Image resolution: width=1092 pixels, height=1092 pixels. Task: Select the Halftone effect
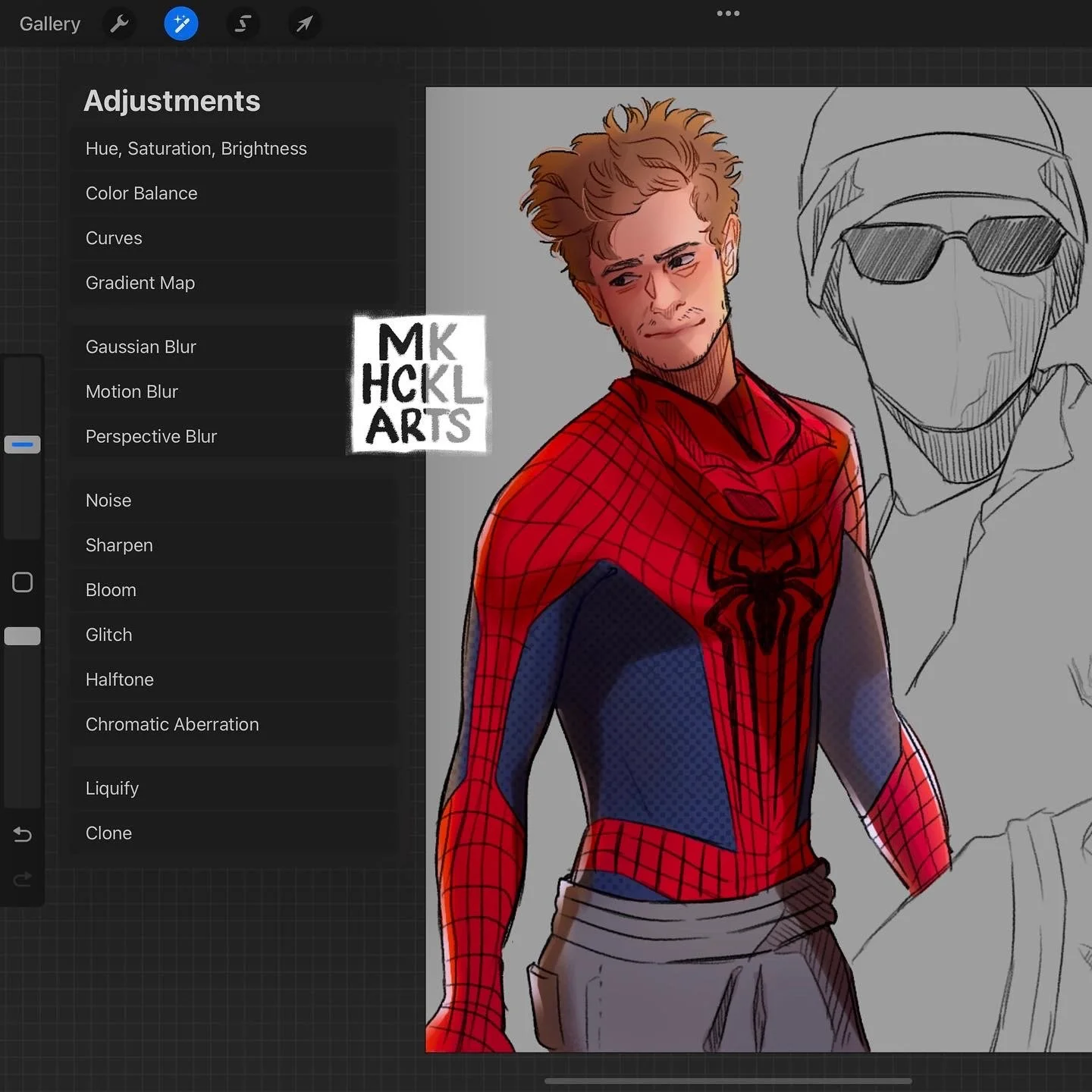coord(234,679)
